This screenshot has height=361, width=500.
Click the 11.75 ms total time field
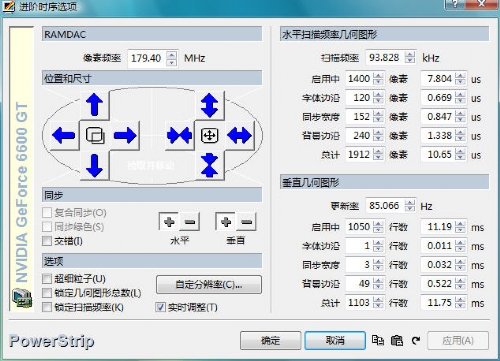(x=438, y=303)
